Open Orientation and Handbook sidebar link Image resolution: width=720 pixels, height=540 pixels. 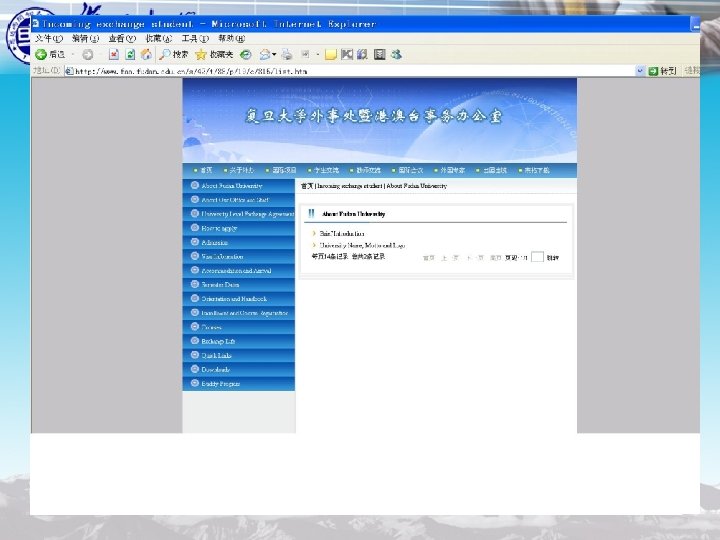(234, 299)
